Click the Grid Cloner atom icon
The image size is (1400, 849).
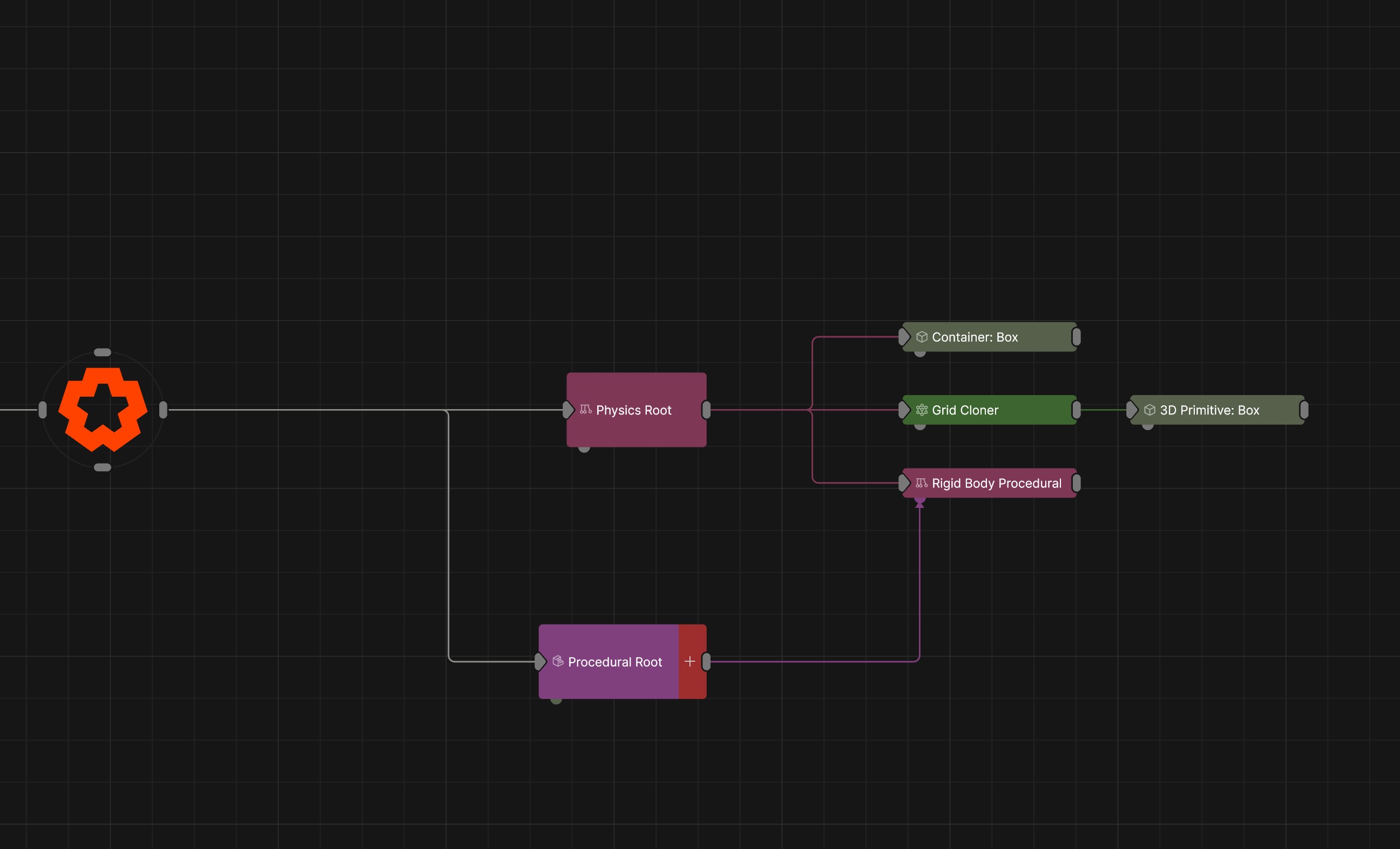coord(922,410)
